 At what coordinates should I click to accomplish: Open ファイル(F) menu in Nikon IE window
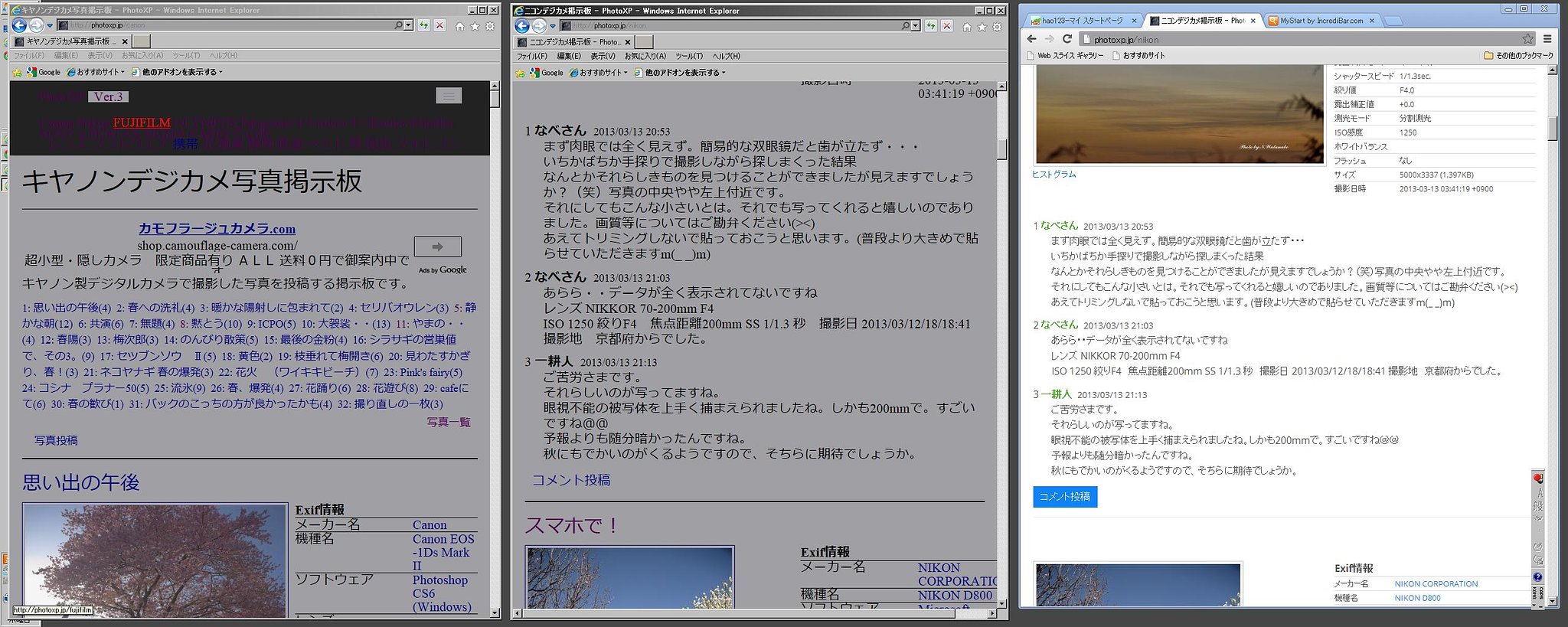(532, 56)
